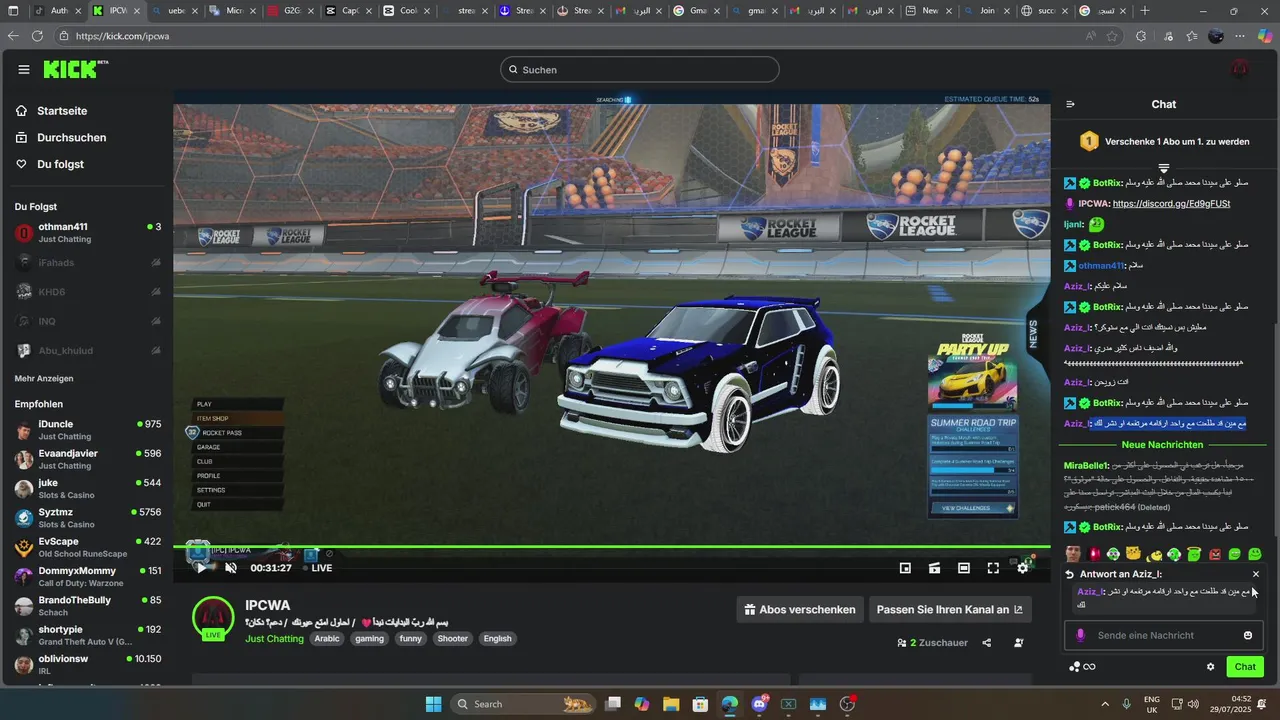Open IPCWA channel avatar
The width and height of the screenshot is (1280, 720).
tap(213, 617)
